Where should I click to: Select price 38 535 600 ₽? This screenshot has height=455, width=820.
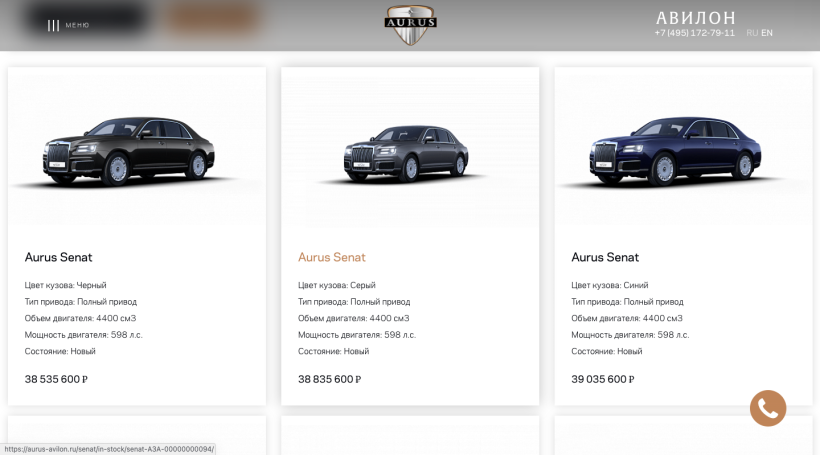point(56,379)
